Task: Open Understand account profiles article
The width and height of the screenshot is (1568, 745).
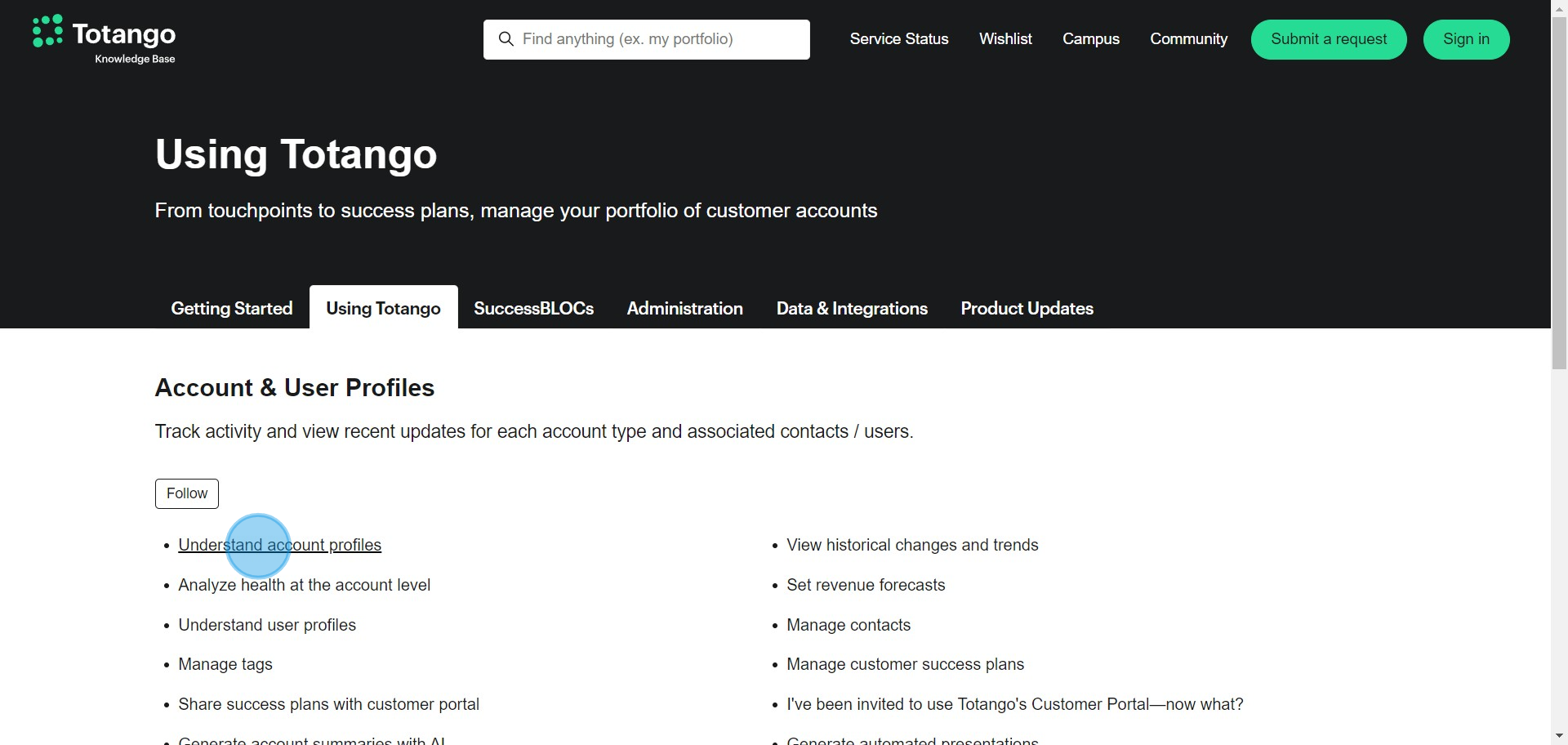Action: click(280, 545)
